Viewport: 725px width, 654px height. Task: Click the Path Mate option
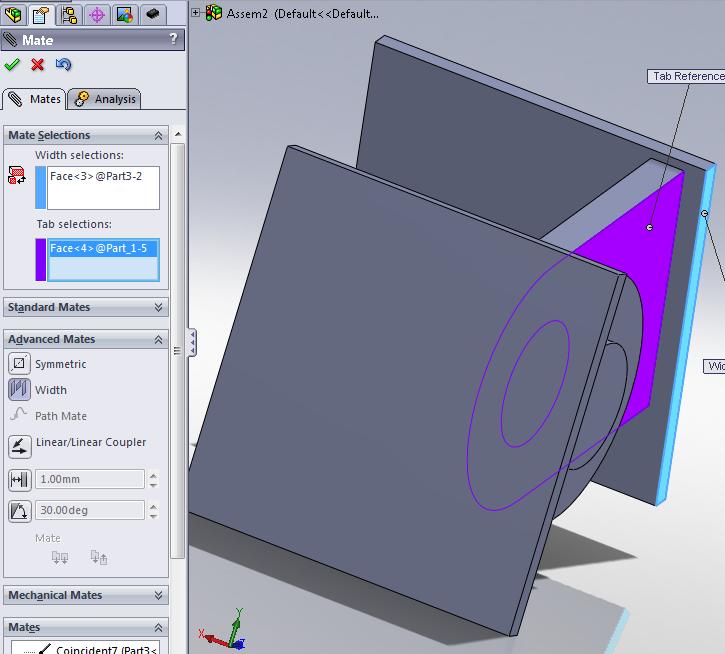click(x=61, y=416)
